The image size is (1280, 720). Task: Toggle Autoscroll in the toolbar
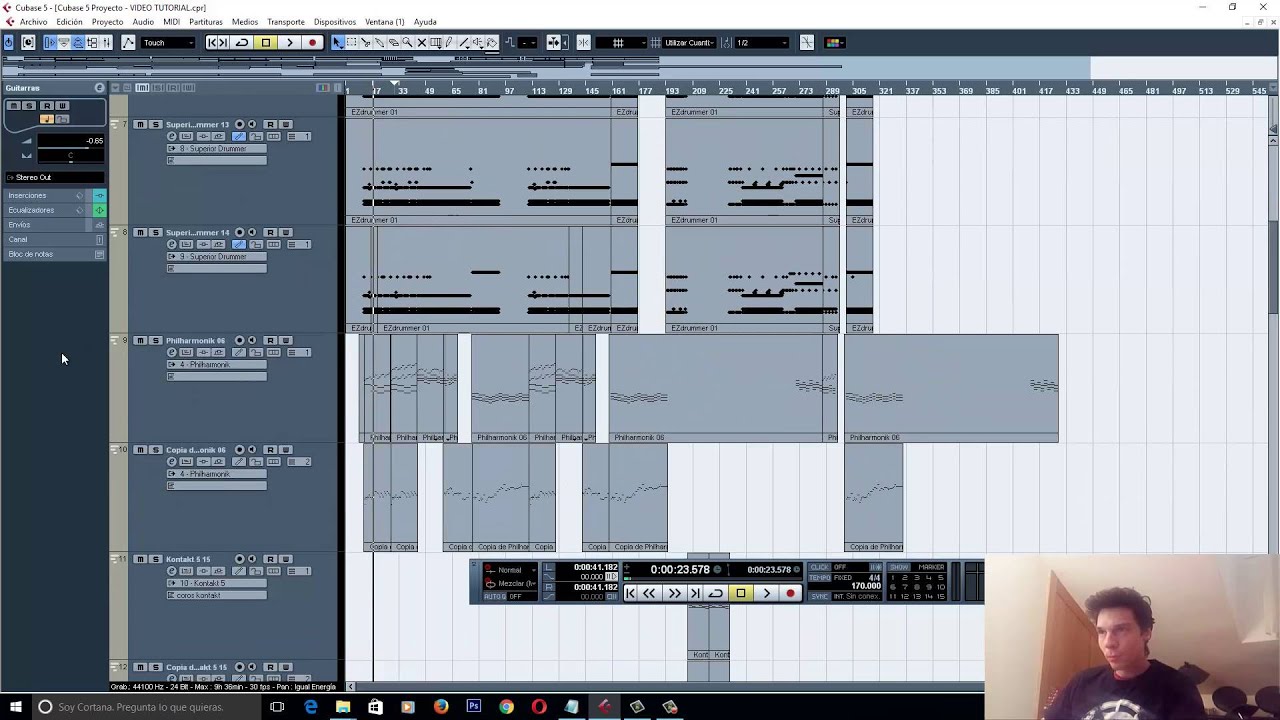(x=553, y=42)
